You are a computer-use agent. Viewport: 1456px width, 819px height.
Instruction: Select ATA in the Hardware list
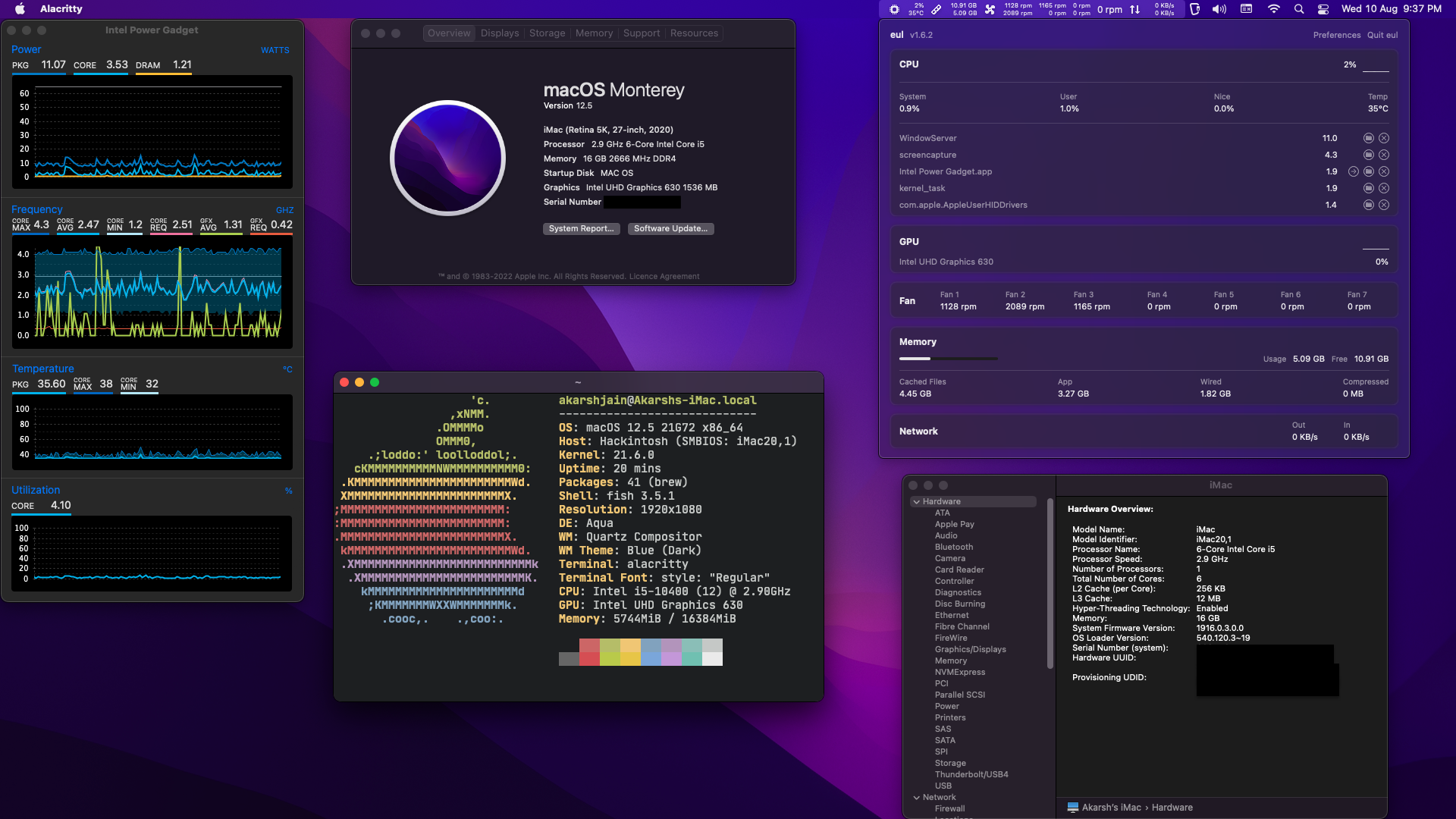click(943, 513)
